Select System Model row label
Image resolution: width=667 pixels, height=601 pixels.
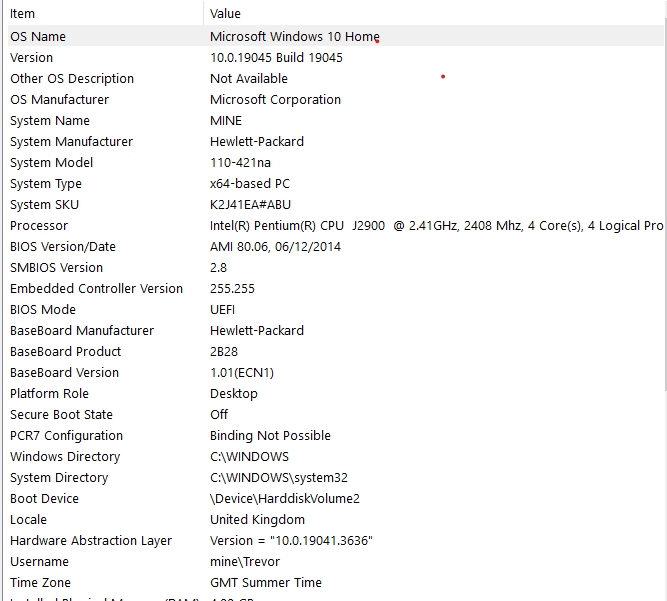click(x=51, y=162)
